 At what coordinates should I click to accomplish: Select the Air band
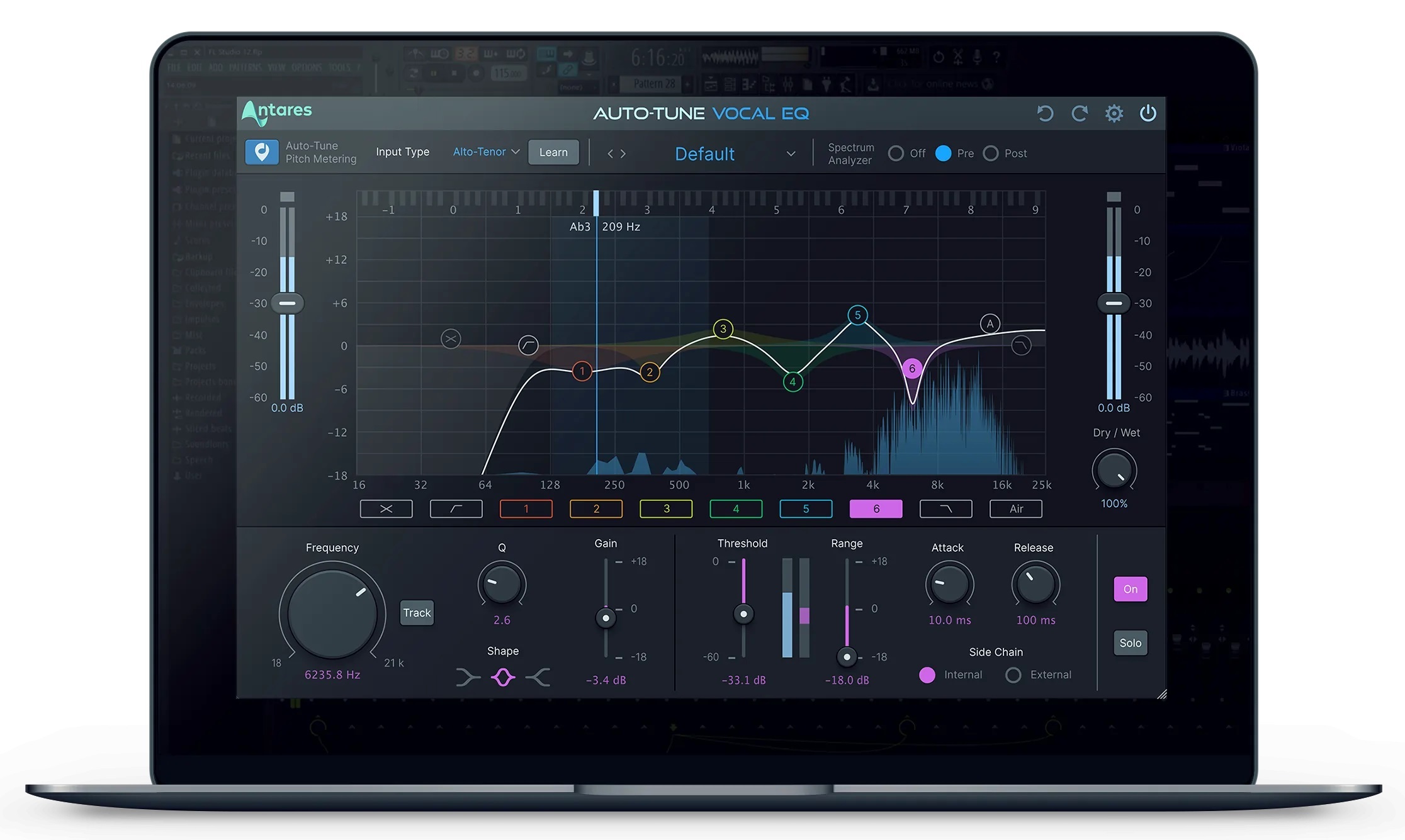coord(1015,508)
